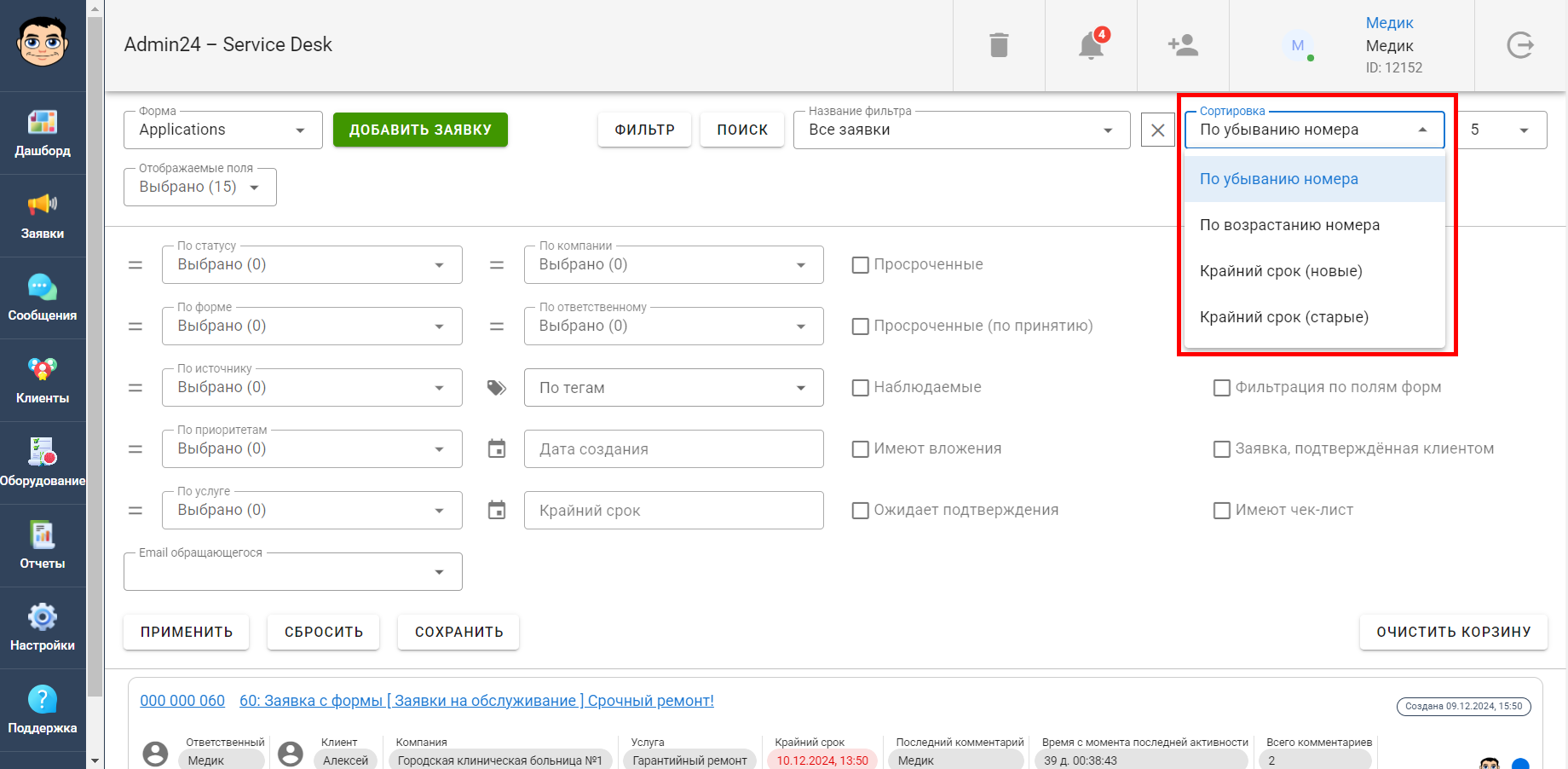Check the Наблюдаемые option
The width and height of the screenshot is (1568, 769).
[861, 388]
